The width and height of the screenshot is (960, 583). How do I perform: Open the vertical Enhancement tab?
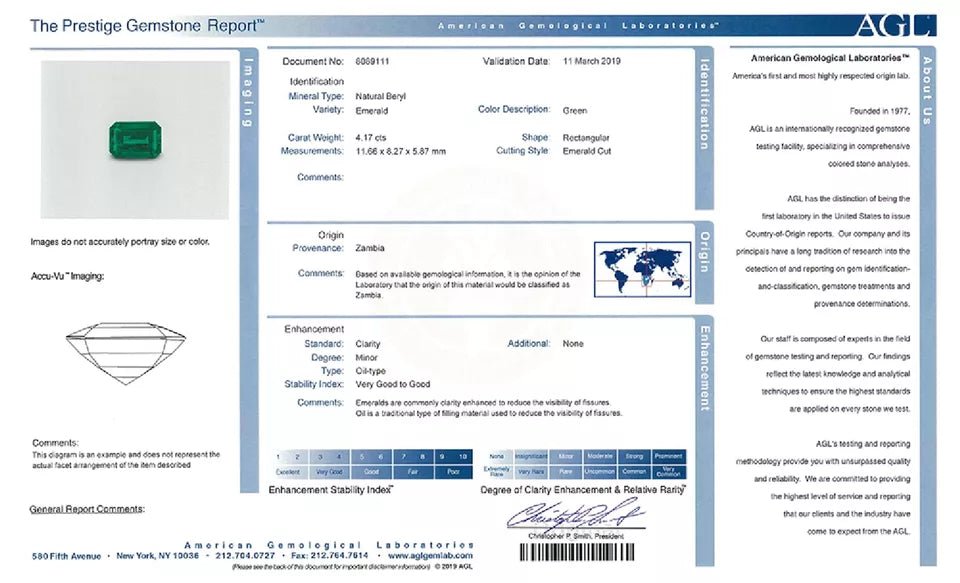point(704,367)
